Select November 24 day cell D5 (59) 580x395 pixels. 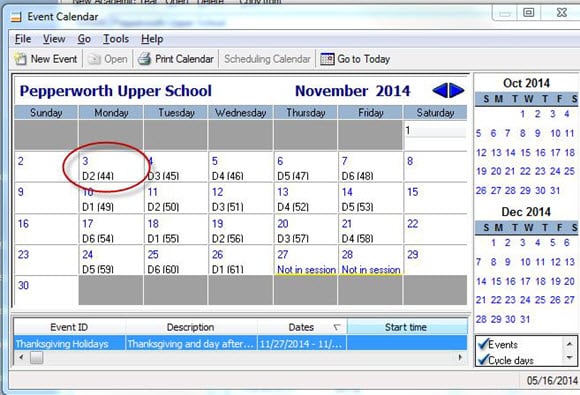click(x=111, y=260)
